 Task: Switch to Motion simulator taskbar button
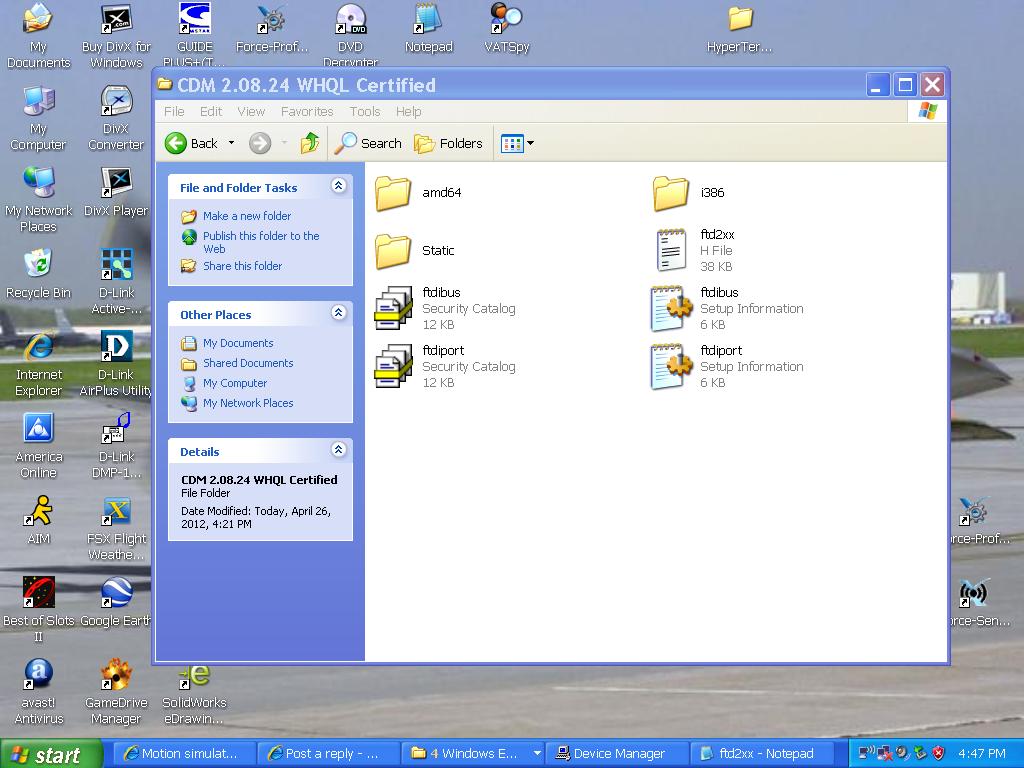pyautogui.click(x=185, y=754)
